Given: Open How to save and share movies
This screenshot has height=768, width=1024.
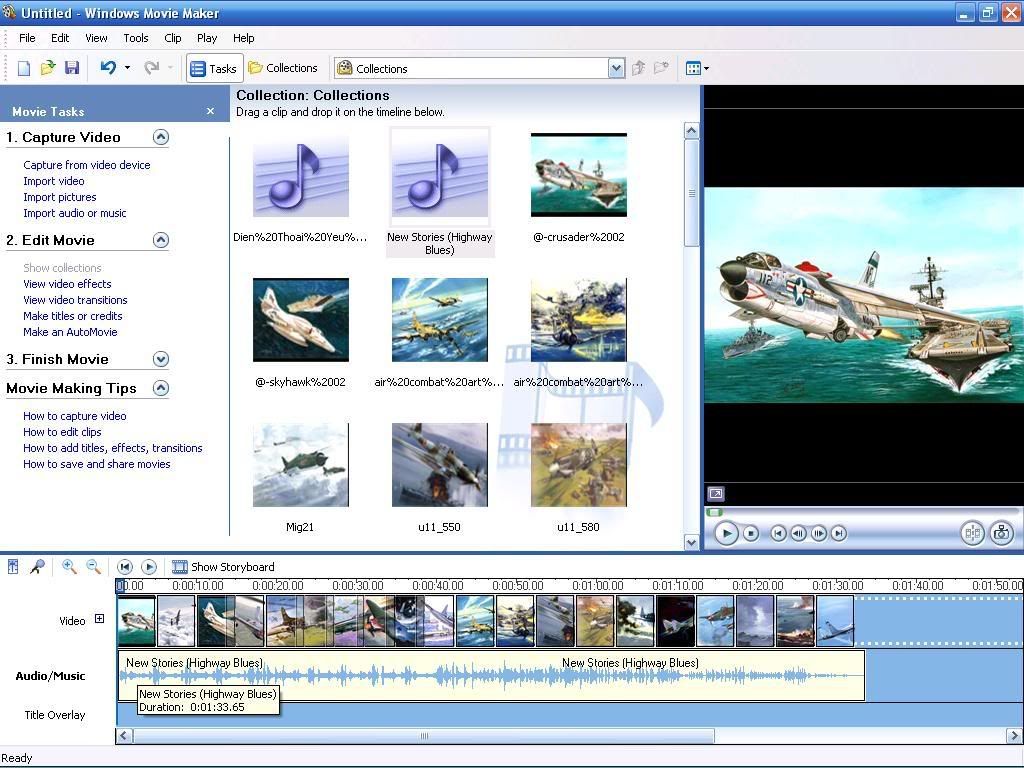Looking at the screenshot, I should (x=97, y=464).
